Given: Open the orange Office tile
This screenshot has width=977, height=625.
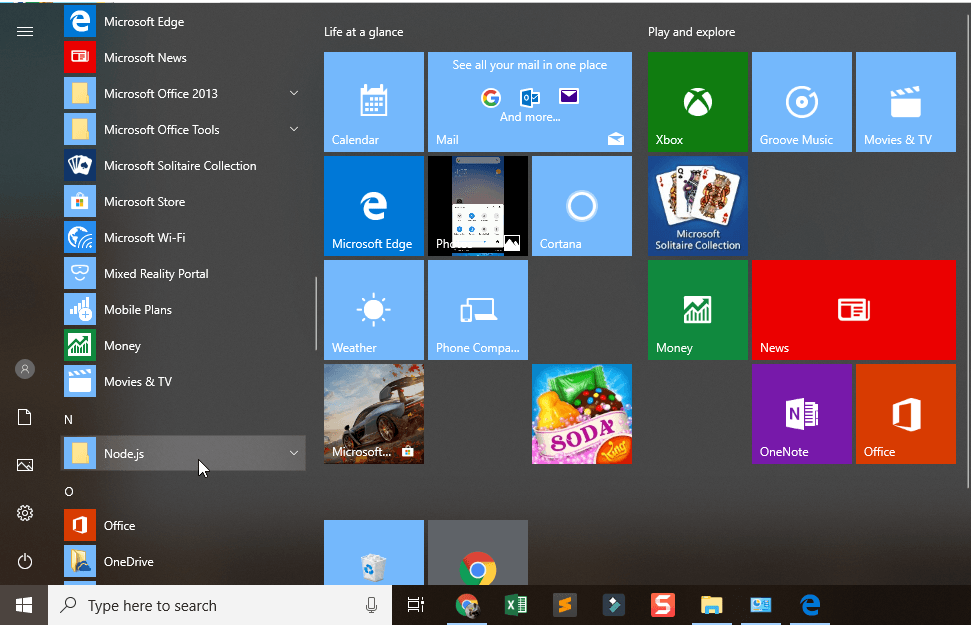Looking at the screenshot, I should coord(906,414).
